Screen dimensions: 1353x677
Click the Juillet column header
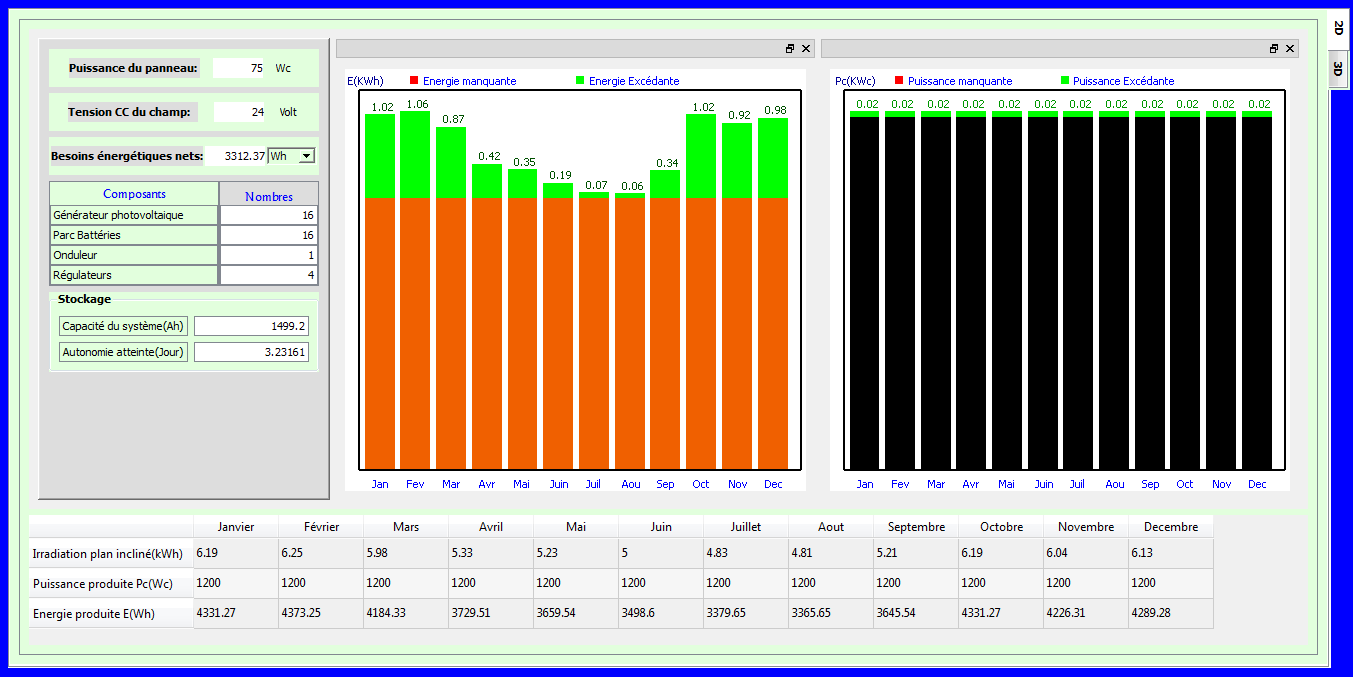746,527
